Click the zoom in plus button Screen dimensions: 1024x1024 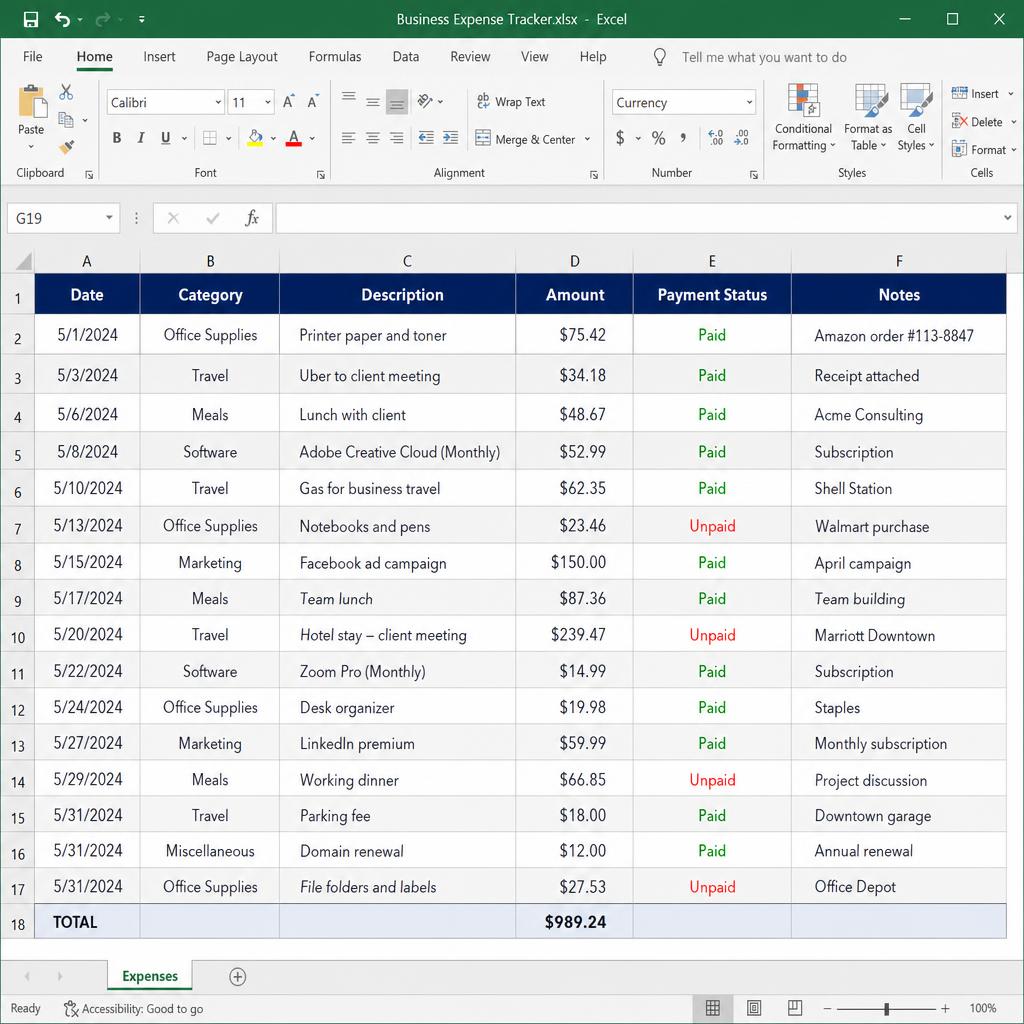945,1008
